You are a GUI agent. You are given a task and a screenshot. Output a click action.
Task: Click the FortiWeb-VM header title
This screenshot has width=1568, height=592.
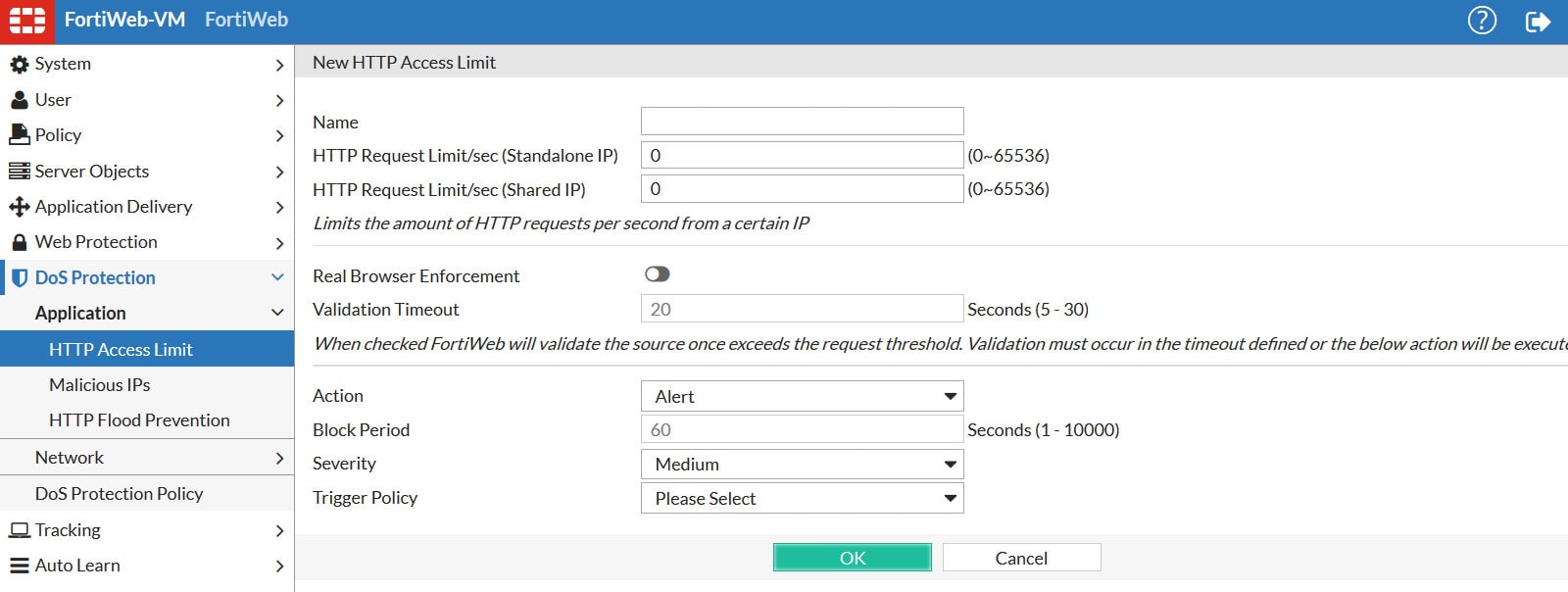coord(124,20)
